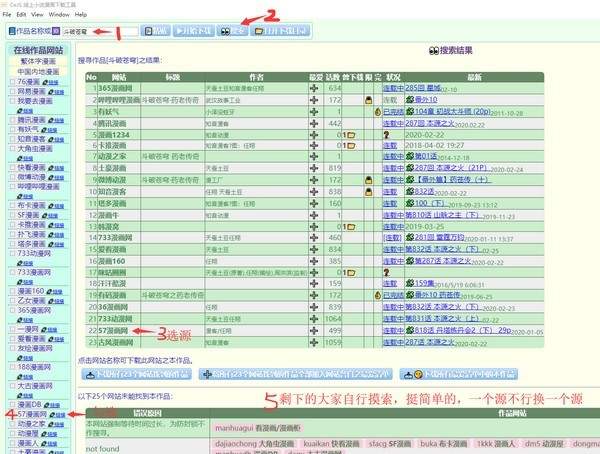Expand the 繁体字漫画 site category
The image size is (600, 454).
coord(37,60)
